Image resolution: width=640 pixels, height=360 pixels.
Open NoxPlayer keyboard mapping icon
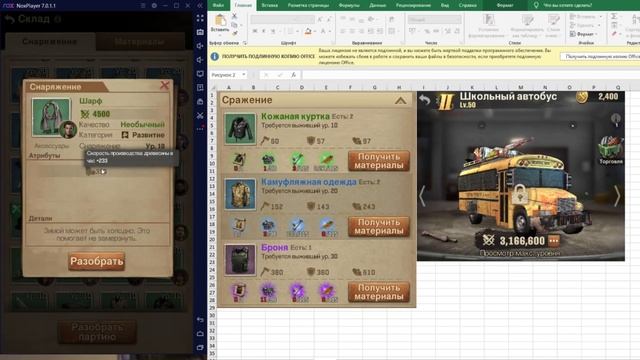[x=200, y=32]
